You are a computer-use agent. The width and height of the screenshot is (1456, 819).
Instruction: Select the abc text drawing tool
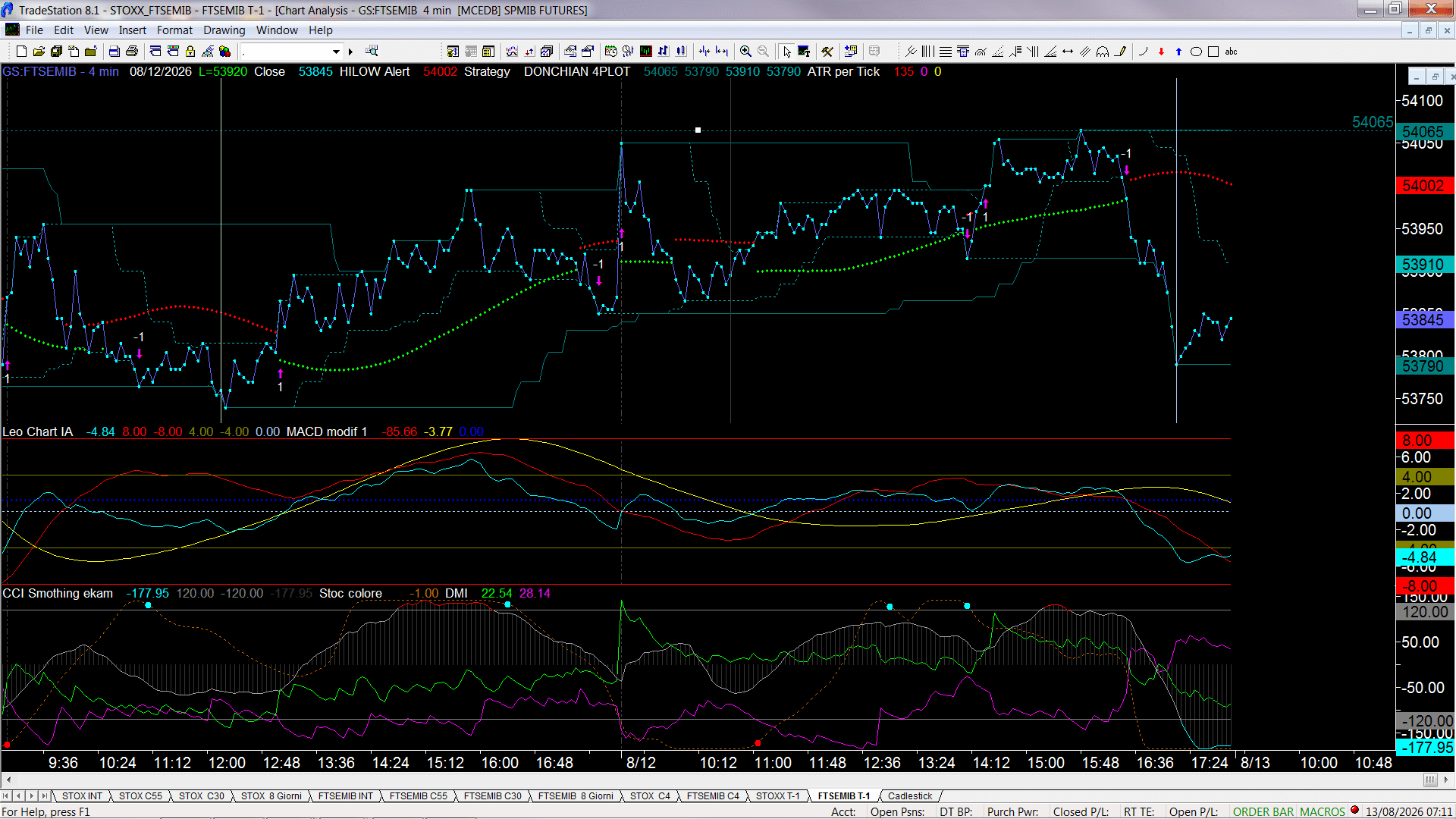click(1232, 52)
